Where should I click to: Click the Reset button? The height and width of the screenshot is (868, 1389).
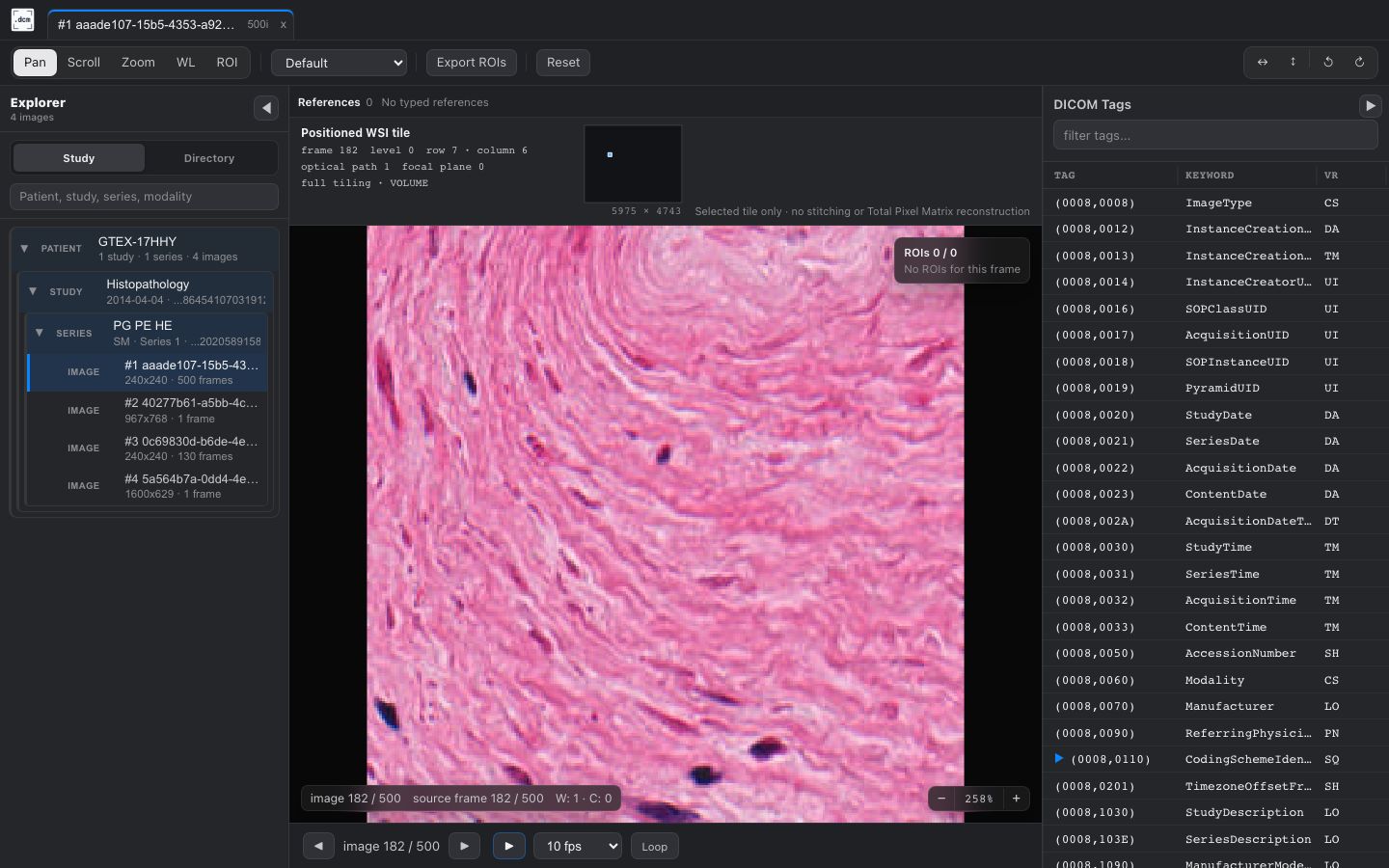[x=563, y=62]
